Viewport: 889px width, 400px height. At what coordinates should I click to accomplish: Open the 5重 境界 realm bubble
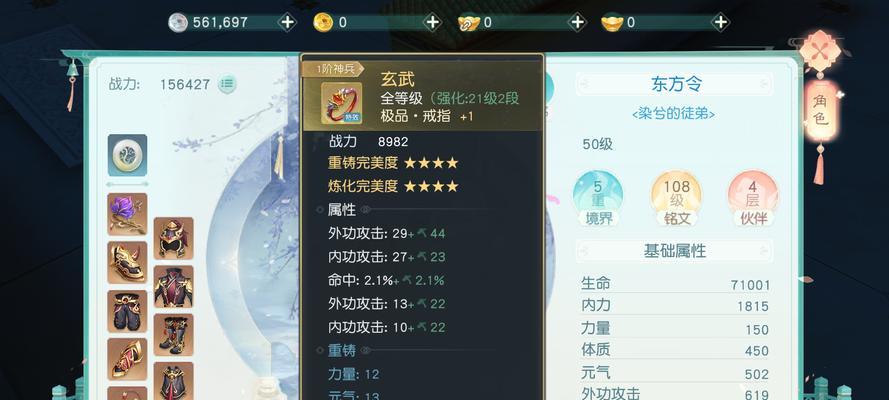pos(598,198)
